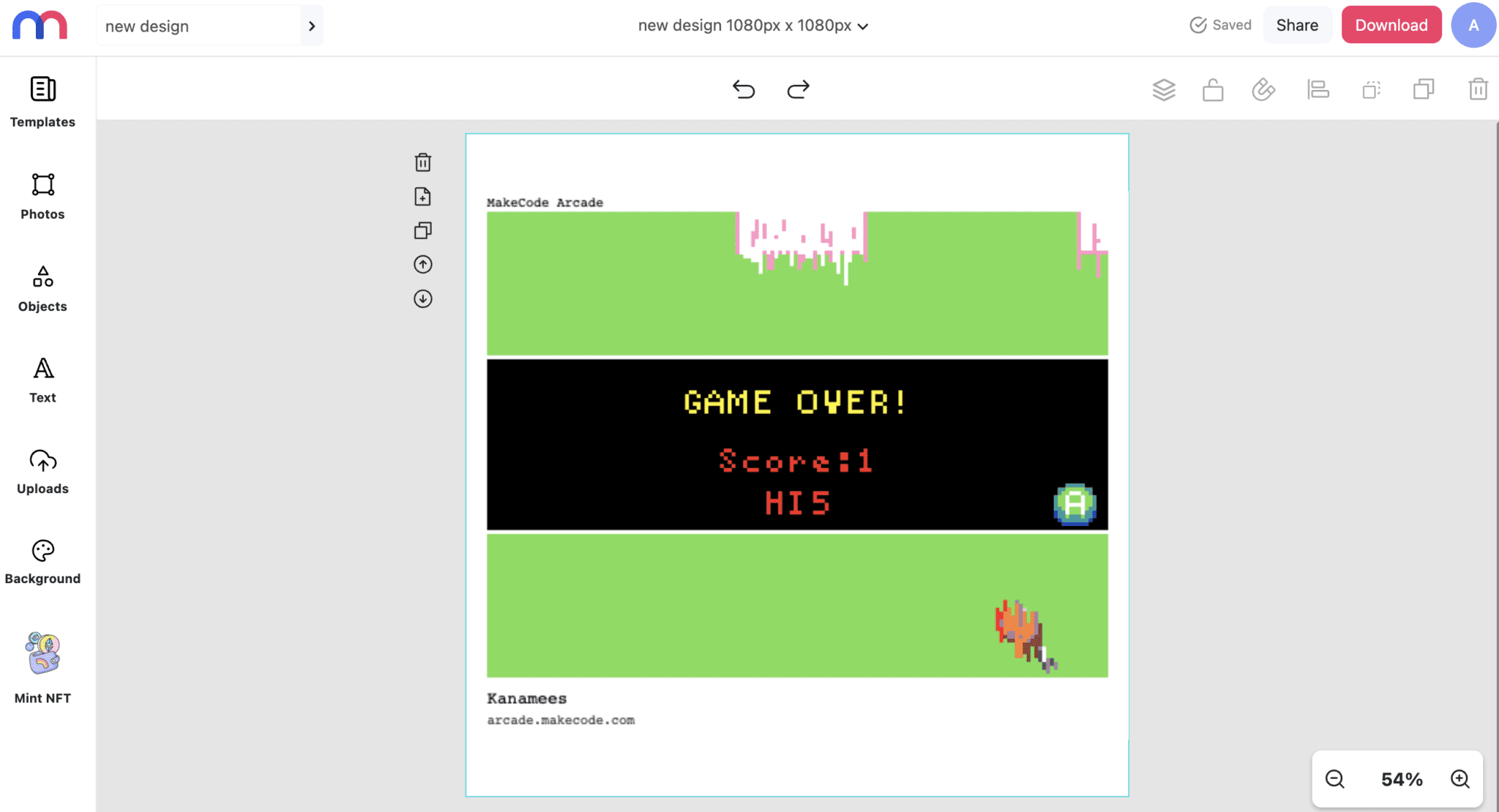Open the Text panel

point(42,377)
